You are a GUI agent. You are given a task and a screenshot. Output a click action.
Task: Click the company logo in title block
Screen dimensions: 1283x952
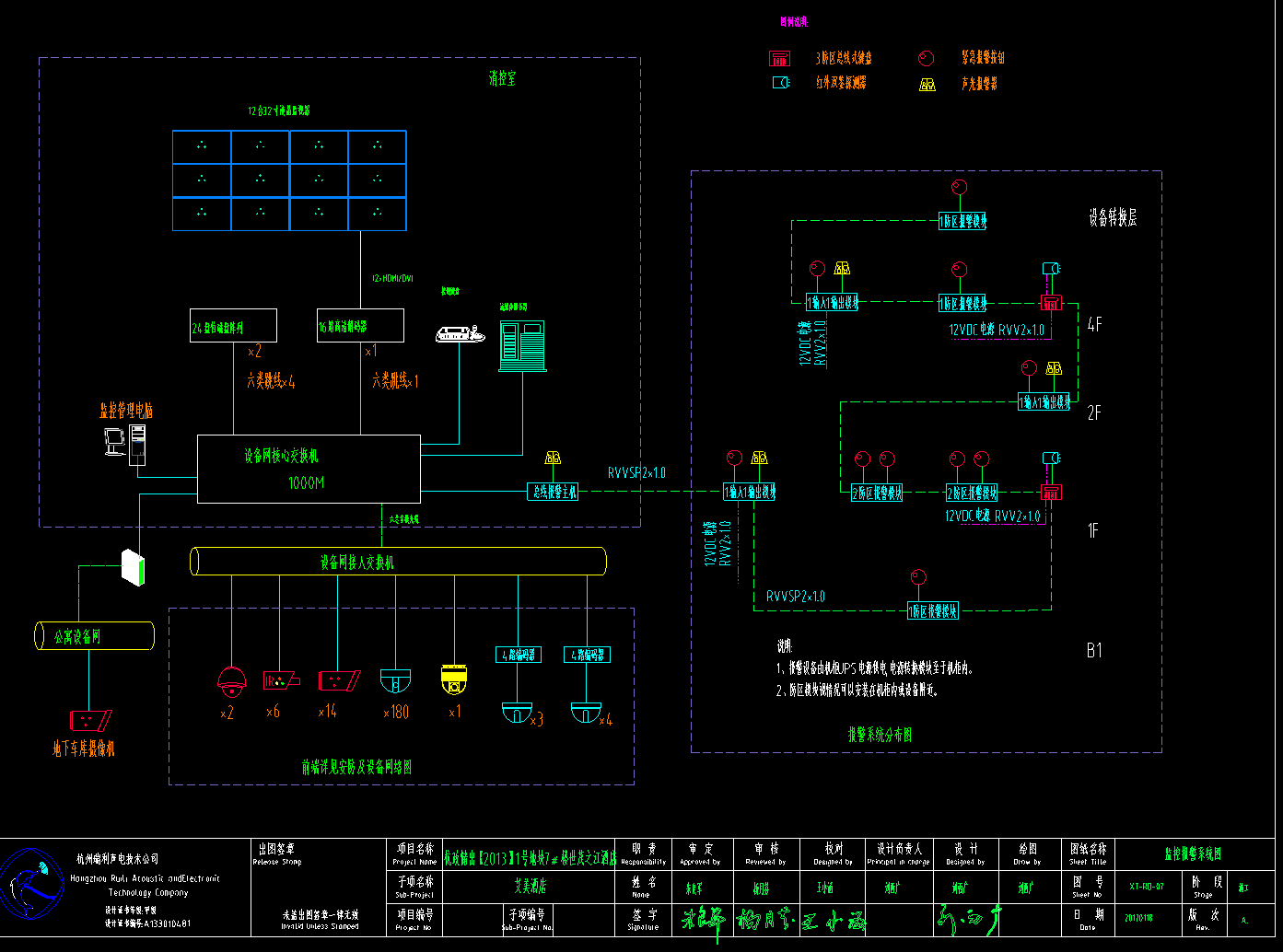coord(31,885)
